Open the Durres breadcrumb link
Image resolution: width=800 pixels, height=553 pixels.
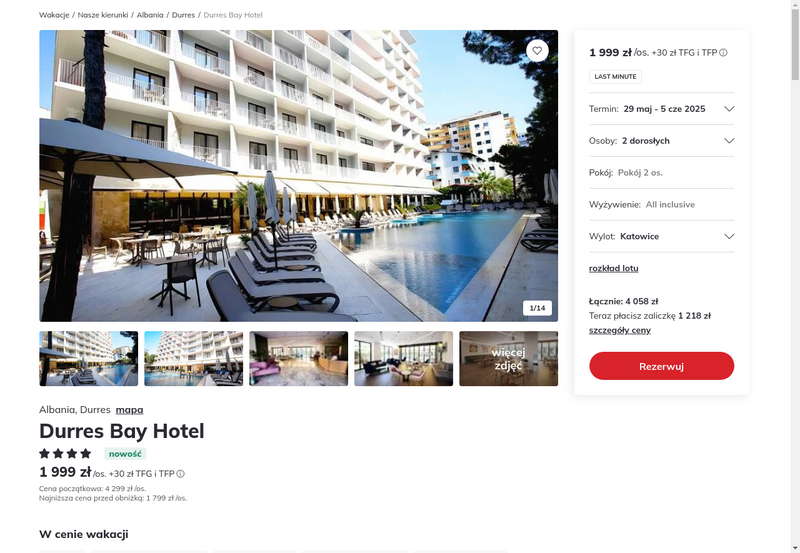183,15
